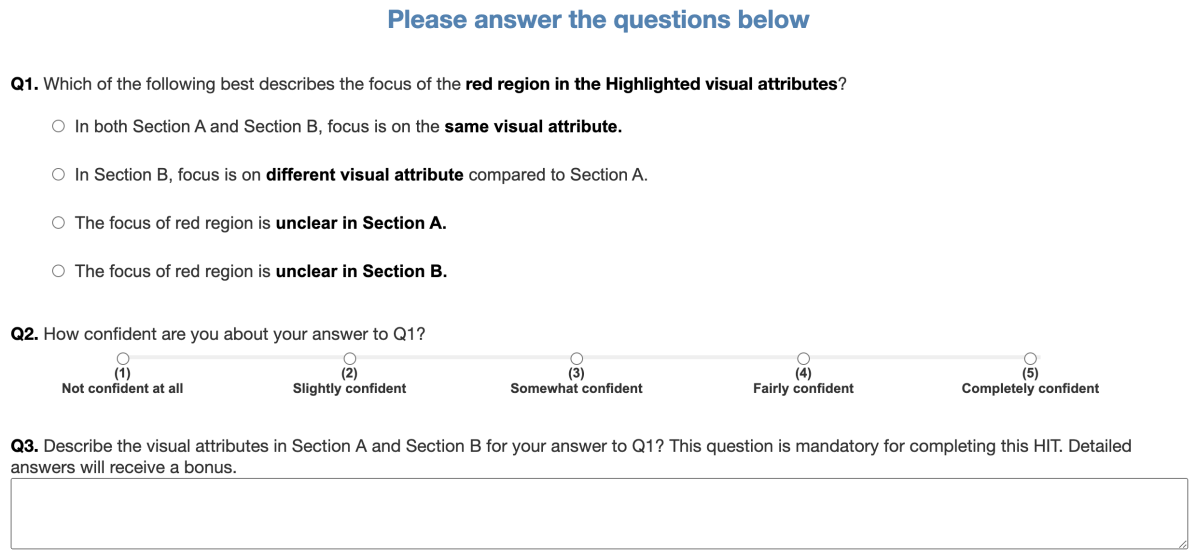Click the 'Please answer the questions below' heading
Viewport: 1196px width, 560px height.
pyautogui.click(x=598, y=20)
